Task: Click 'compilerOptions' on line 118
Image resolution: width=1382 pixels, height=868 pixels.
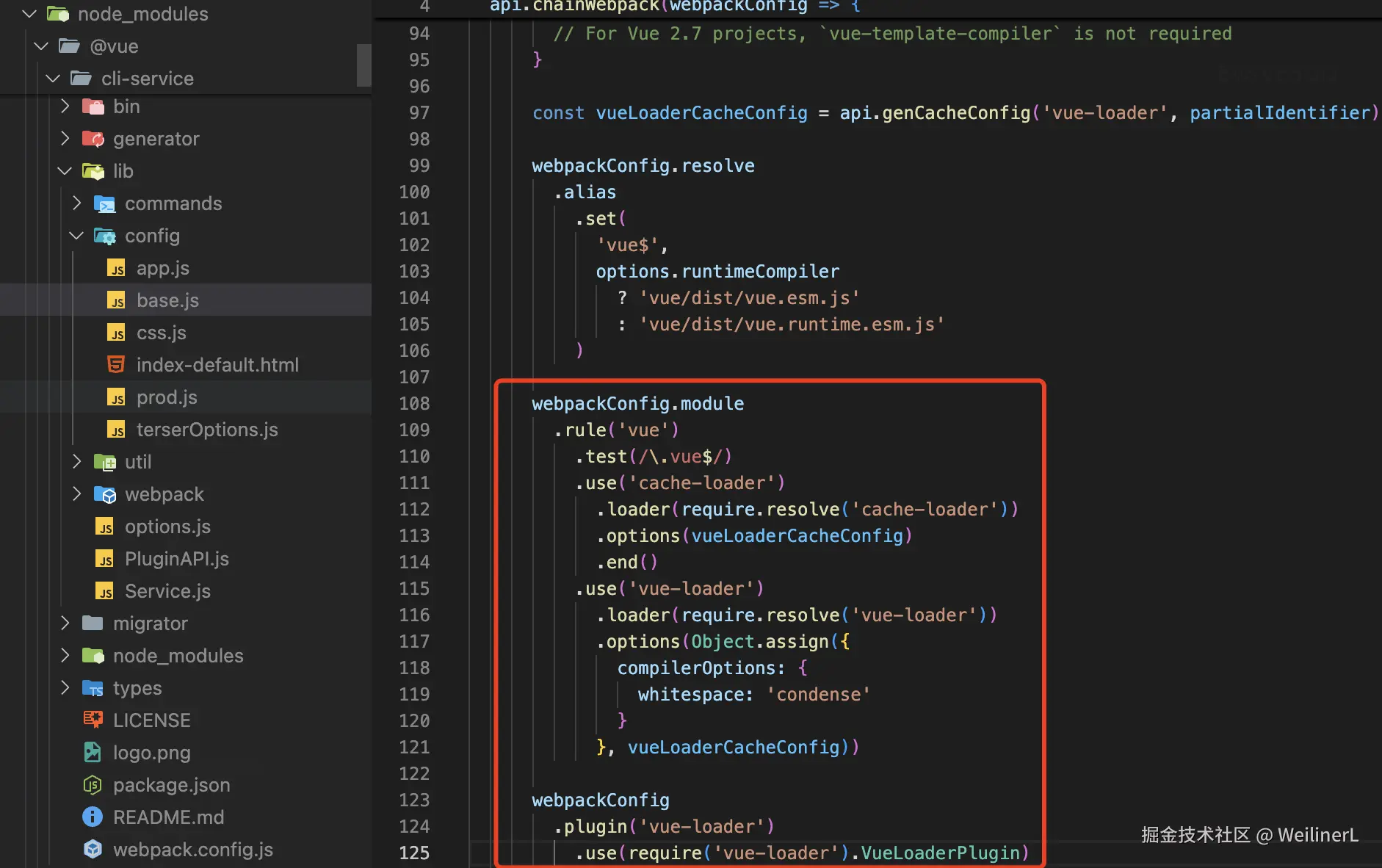Action: pos(696,668)
